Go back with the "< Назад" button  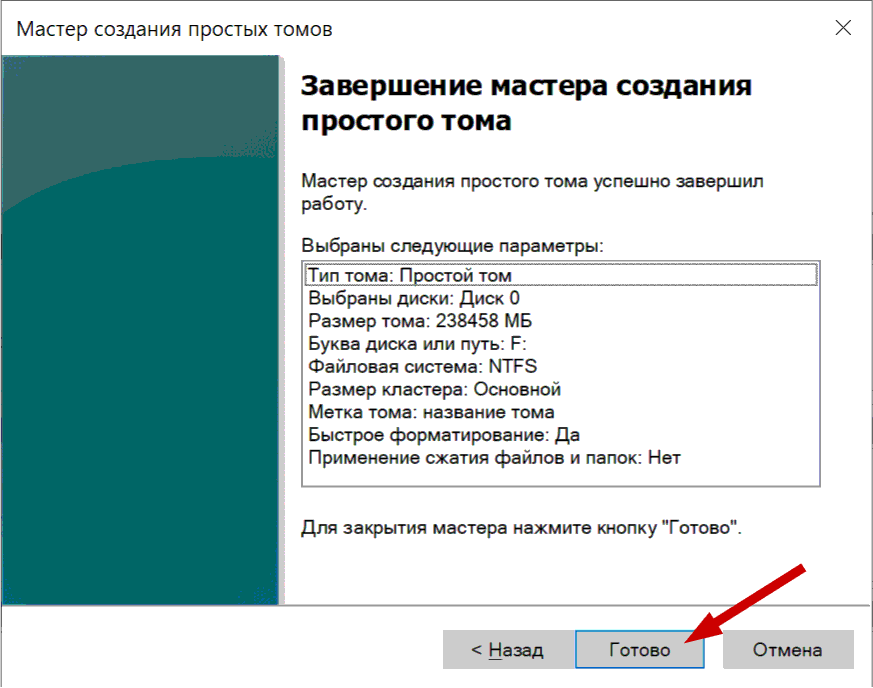click(508, 650)
